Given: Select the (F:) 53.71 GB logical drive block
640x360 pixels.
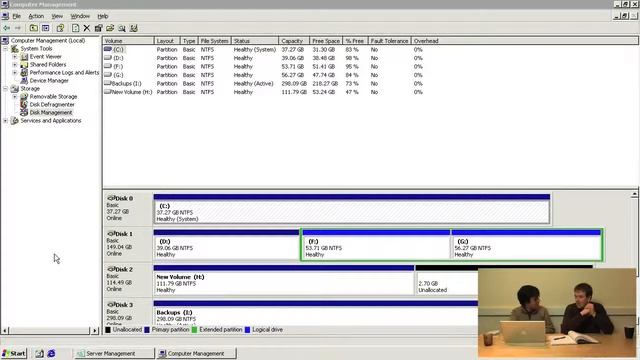Looking at the screenshot, I should click(376, 244).
